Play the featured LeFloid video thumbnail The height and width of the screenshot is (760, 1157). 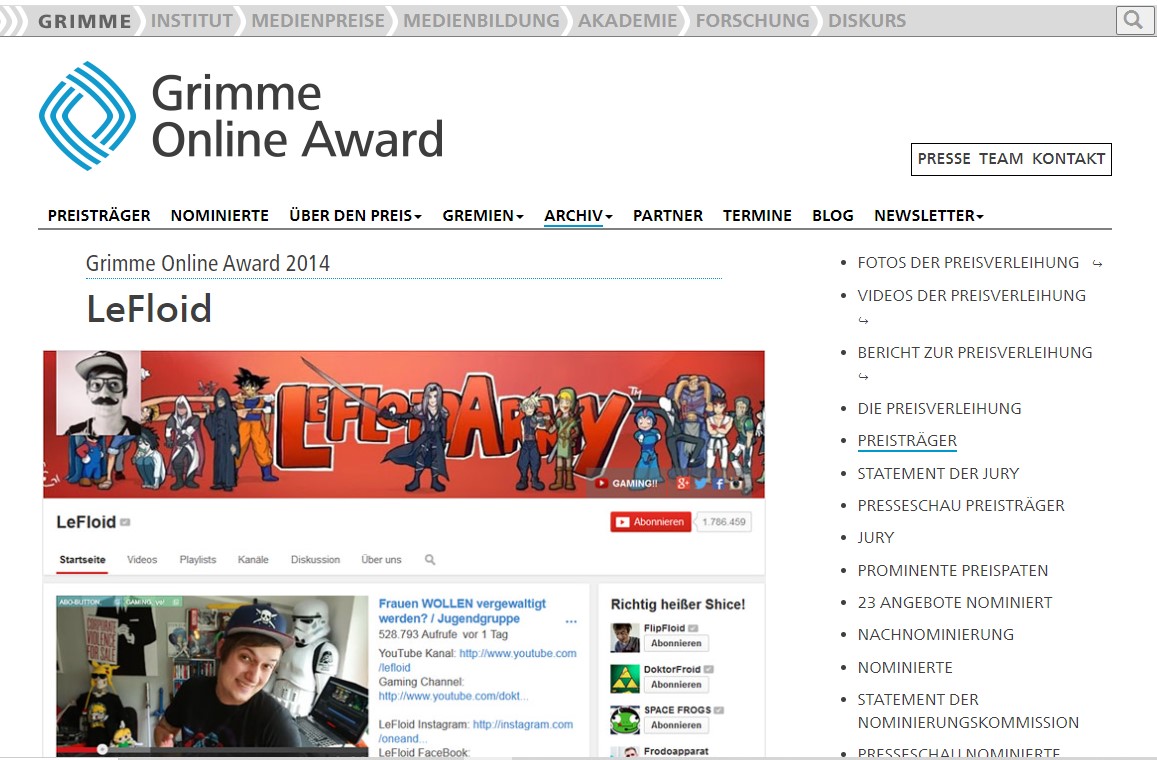click(x=213, y=675)
